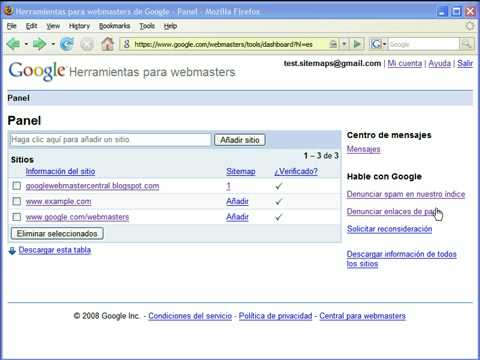Click the verified checkmark for www.example.com
480x360 pixels.
[x=279, y=202]
